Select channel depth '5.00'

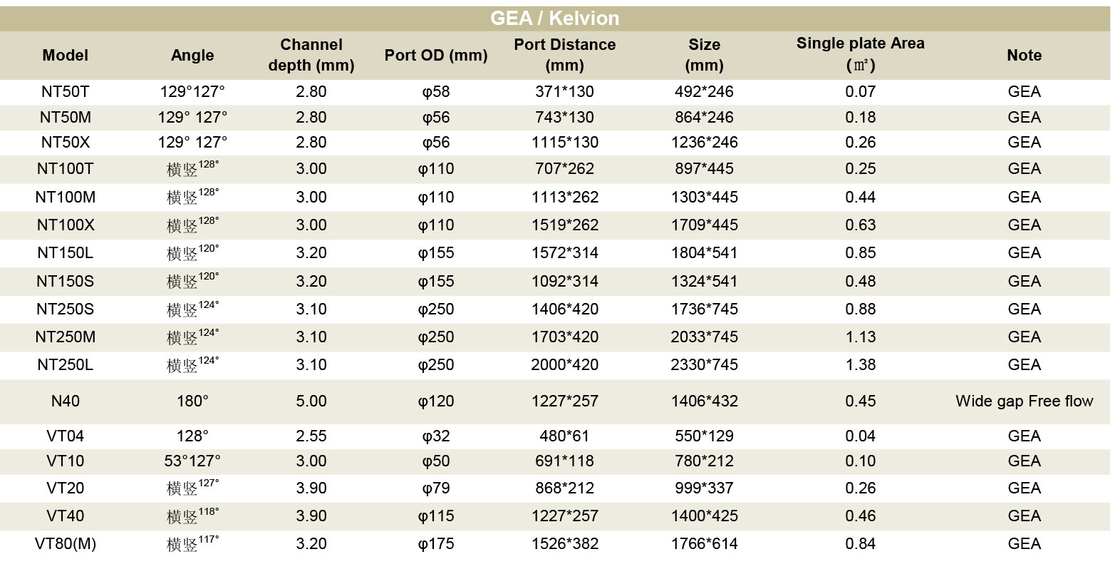[x=311, y=401]
